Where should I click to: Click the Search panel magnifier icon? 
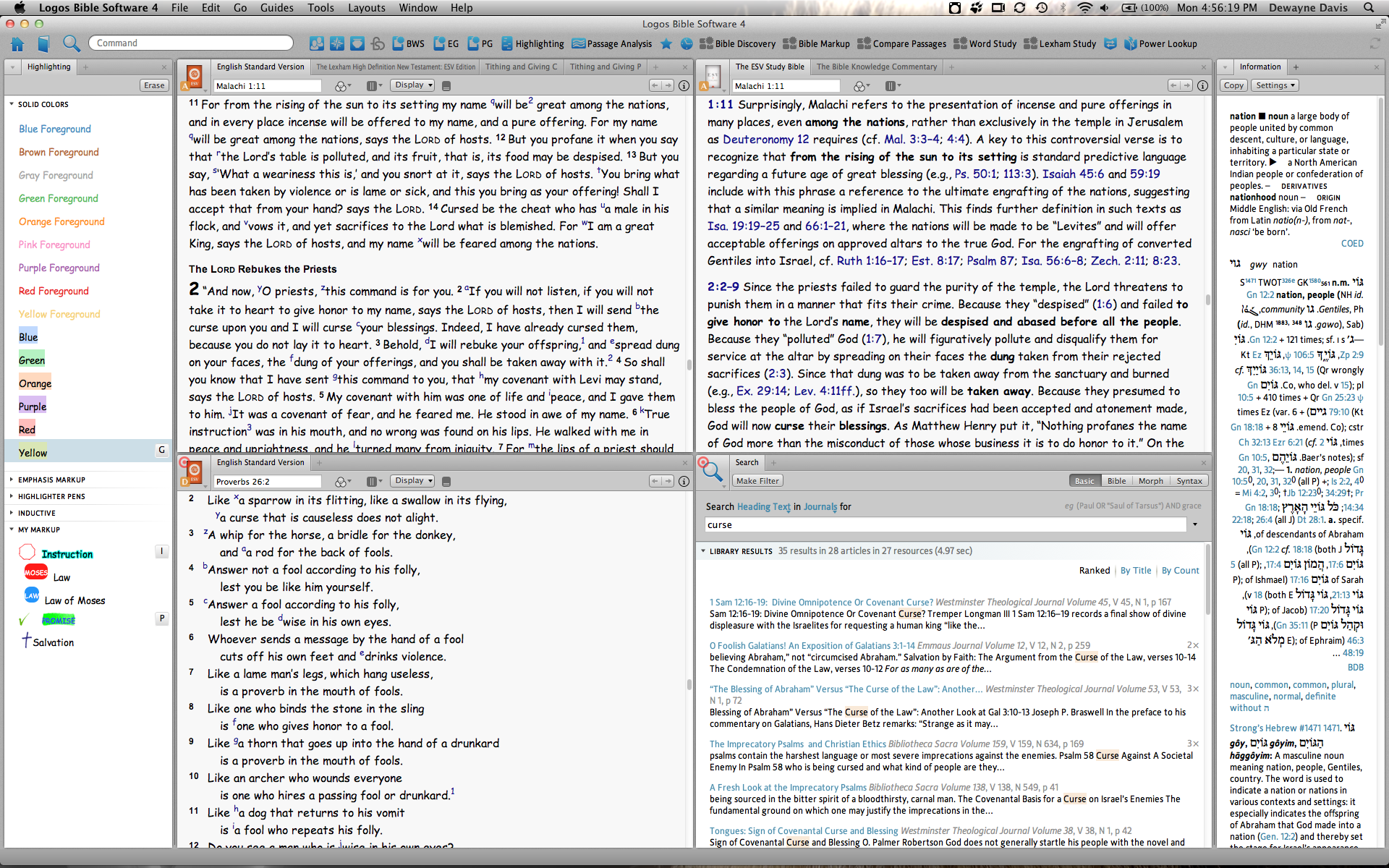711,472
